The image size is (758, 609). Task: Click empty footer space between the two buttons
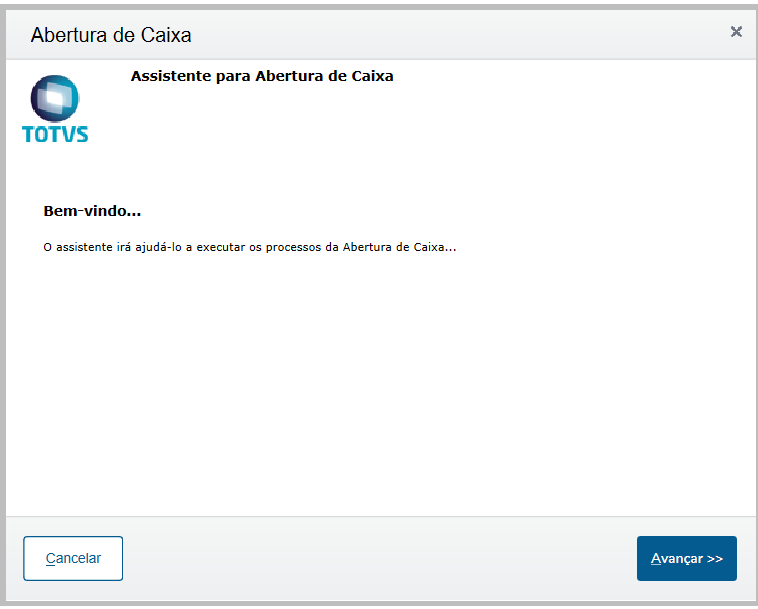[x=380, y=558]
